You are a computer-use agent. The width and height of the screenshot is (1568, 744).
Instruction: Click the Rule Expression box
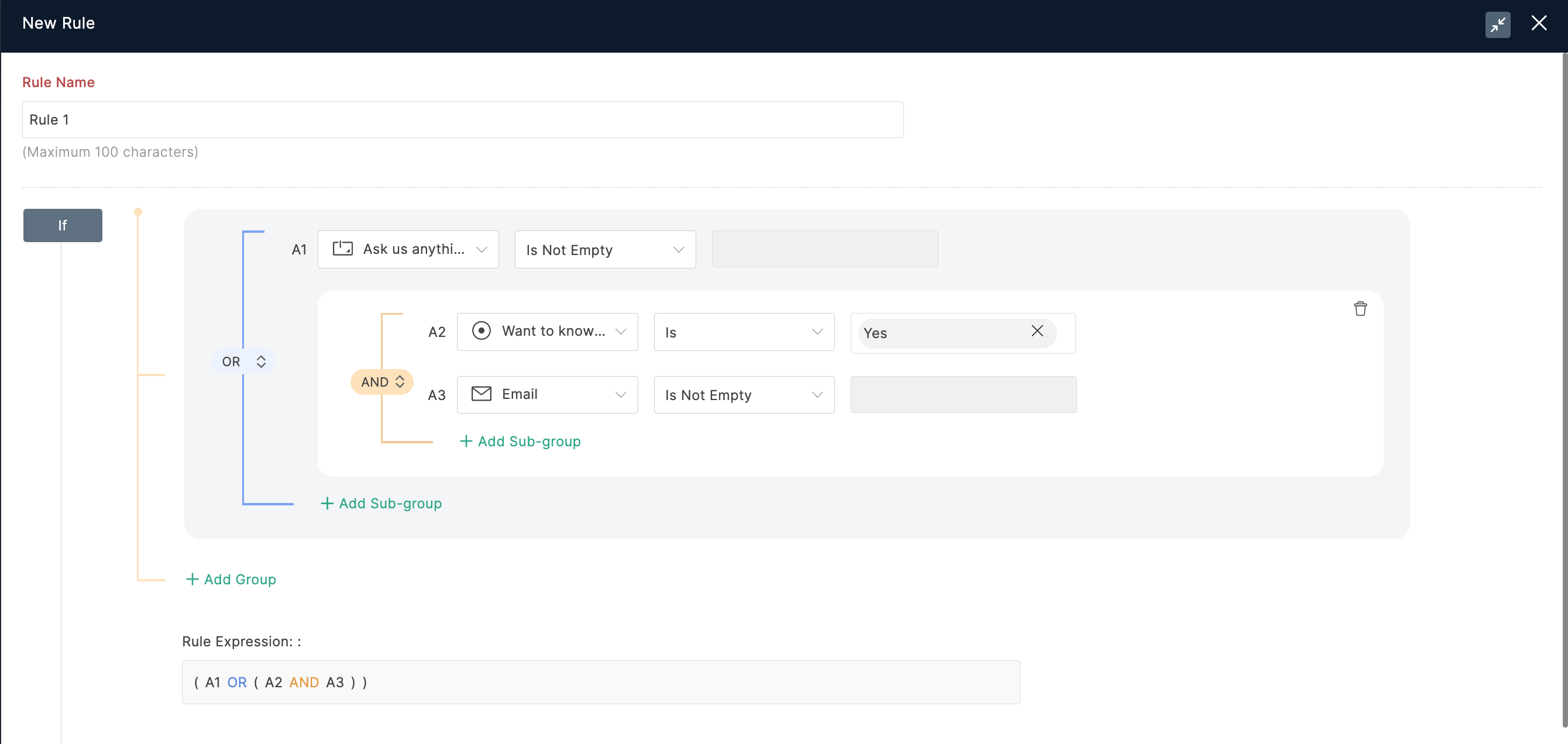click(x=600, y=683)
